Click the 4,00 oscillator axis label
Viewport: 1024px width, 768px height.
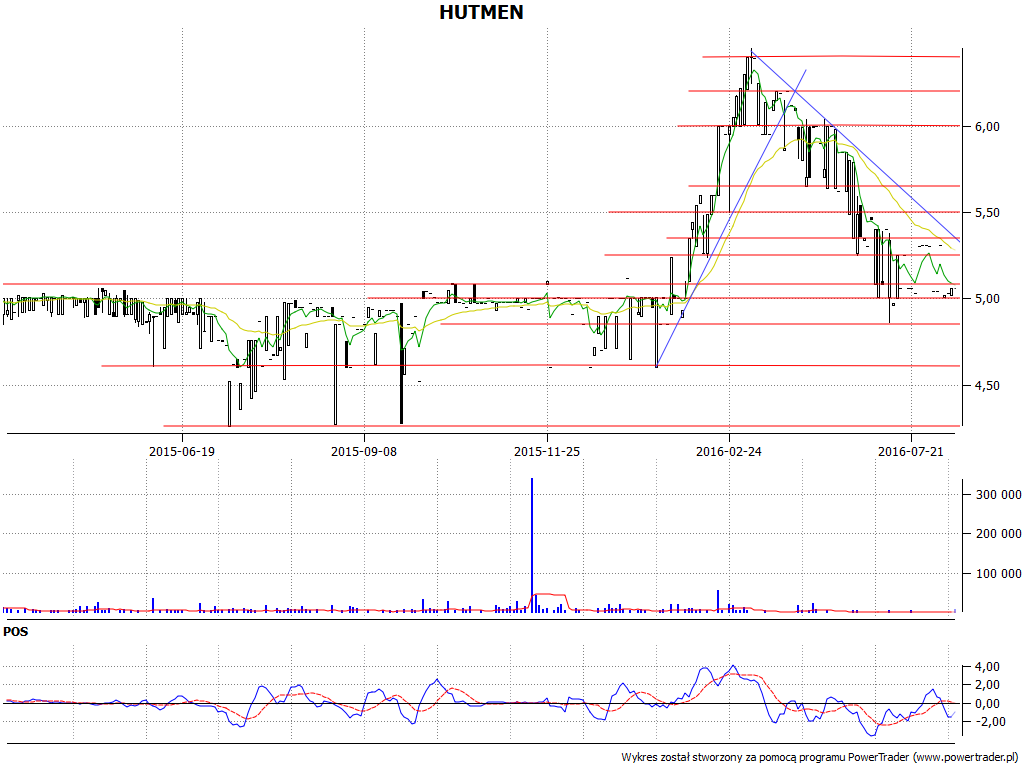point(987,667)
